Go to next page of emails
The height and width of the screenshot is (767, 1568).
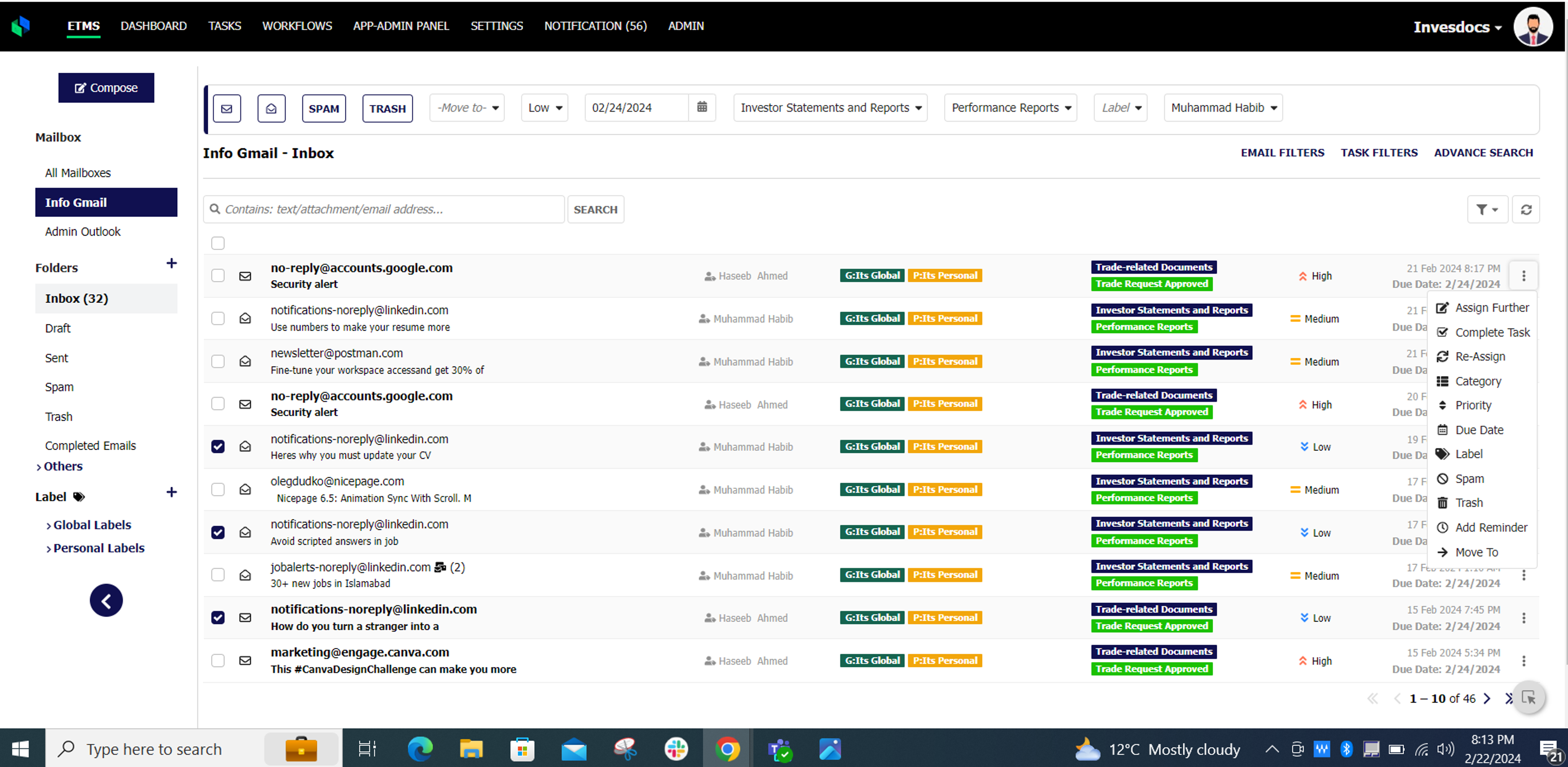tap(1487, 698)
